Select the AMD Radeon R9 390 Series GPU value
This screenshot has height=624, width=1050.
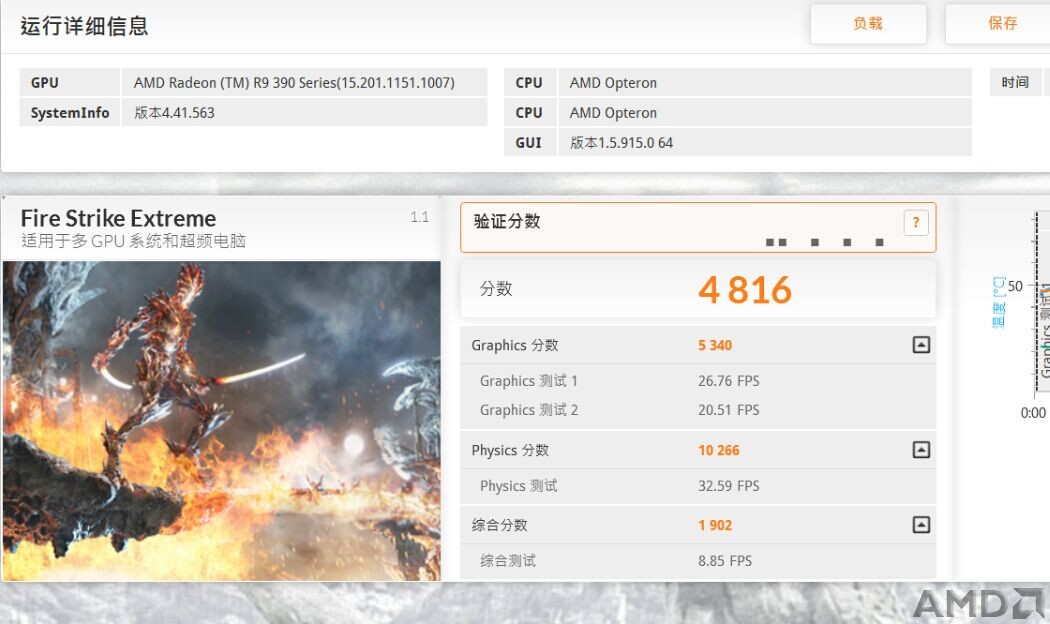tap(305, 82)
